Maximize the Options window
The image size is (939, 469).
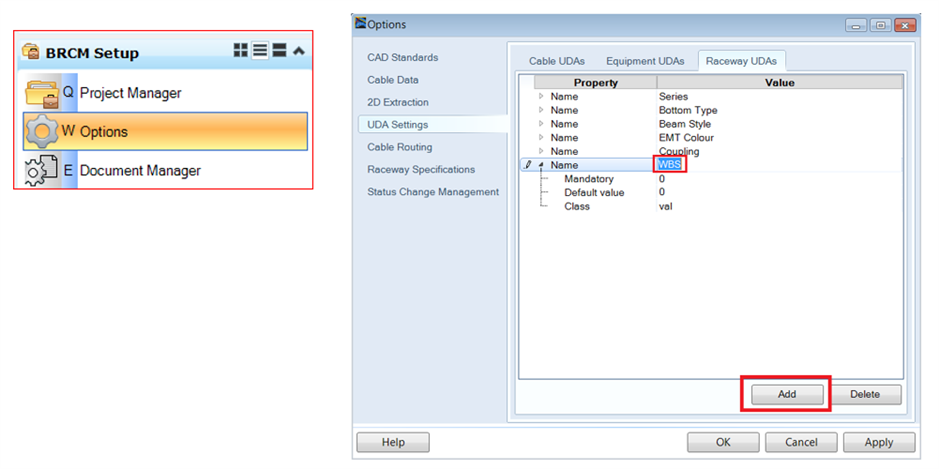click(880, 25)
